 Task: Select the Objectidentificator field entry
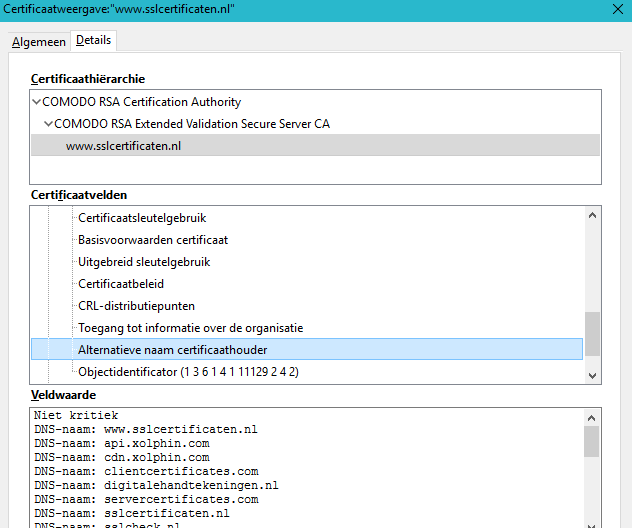pos(188,372)
